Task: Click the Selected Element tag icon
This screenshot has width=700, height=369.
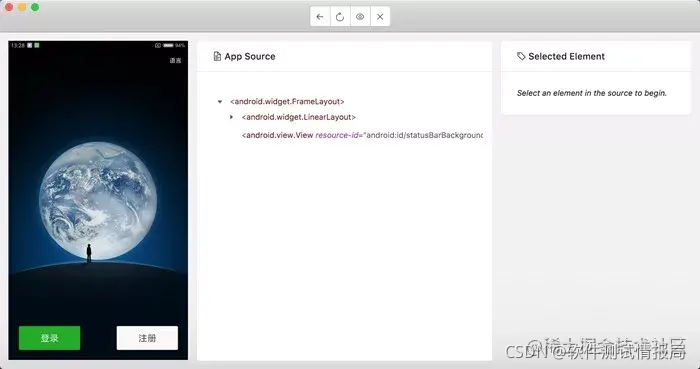Action: pyautogui.click(x=521, y=56)
